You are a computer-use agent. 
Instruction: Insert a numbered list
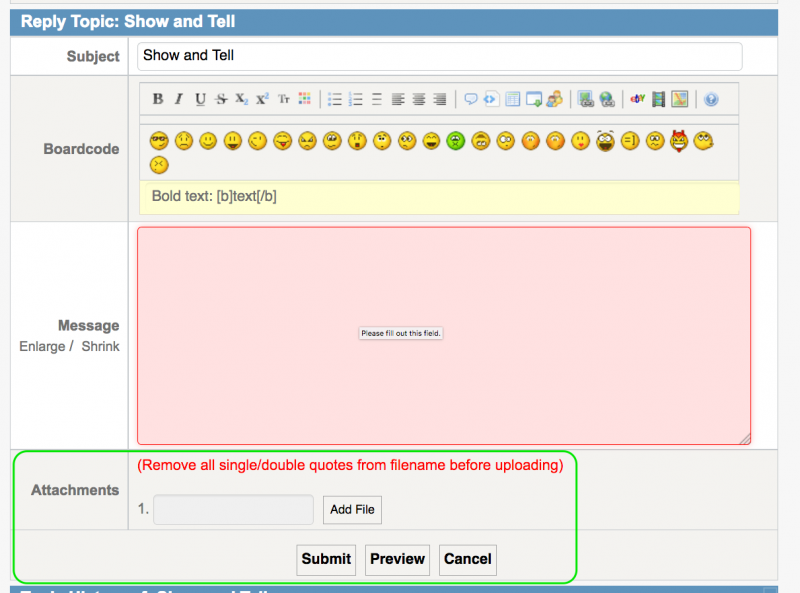(356, 99)
